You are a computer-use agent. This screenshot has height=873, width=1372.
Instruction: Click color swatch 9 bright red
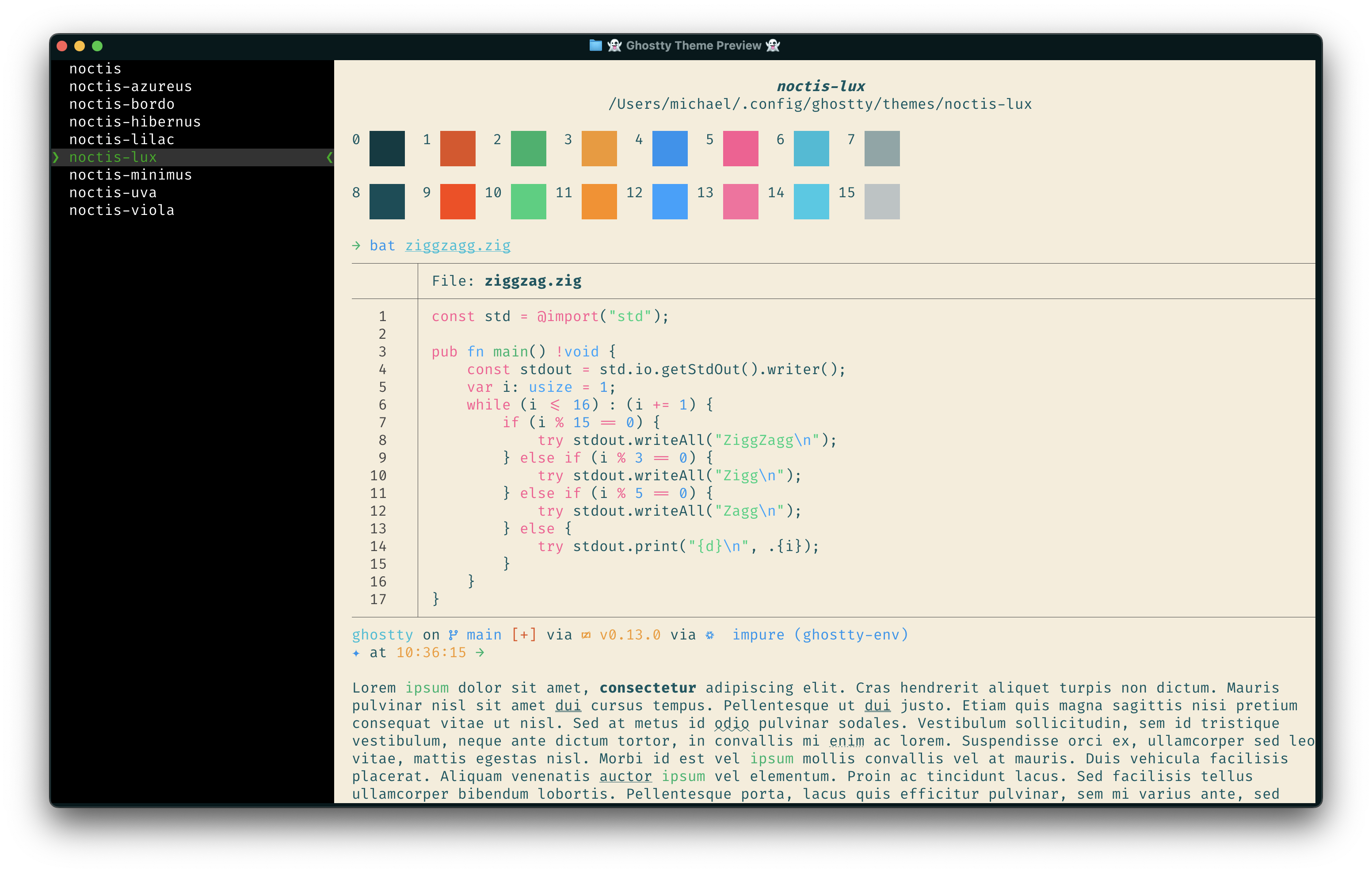[457, 201]
